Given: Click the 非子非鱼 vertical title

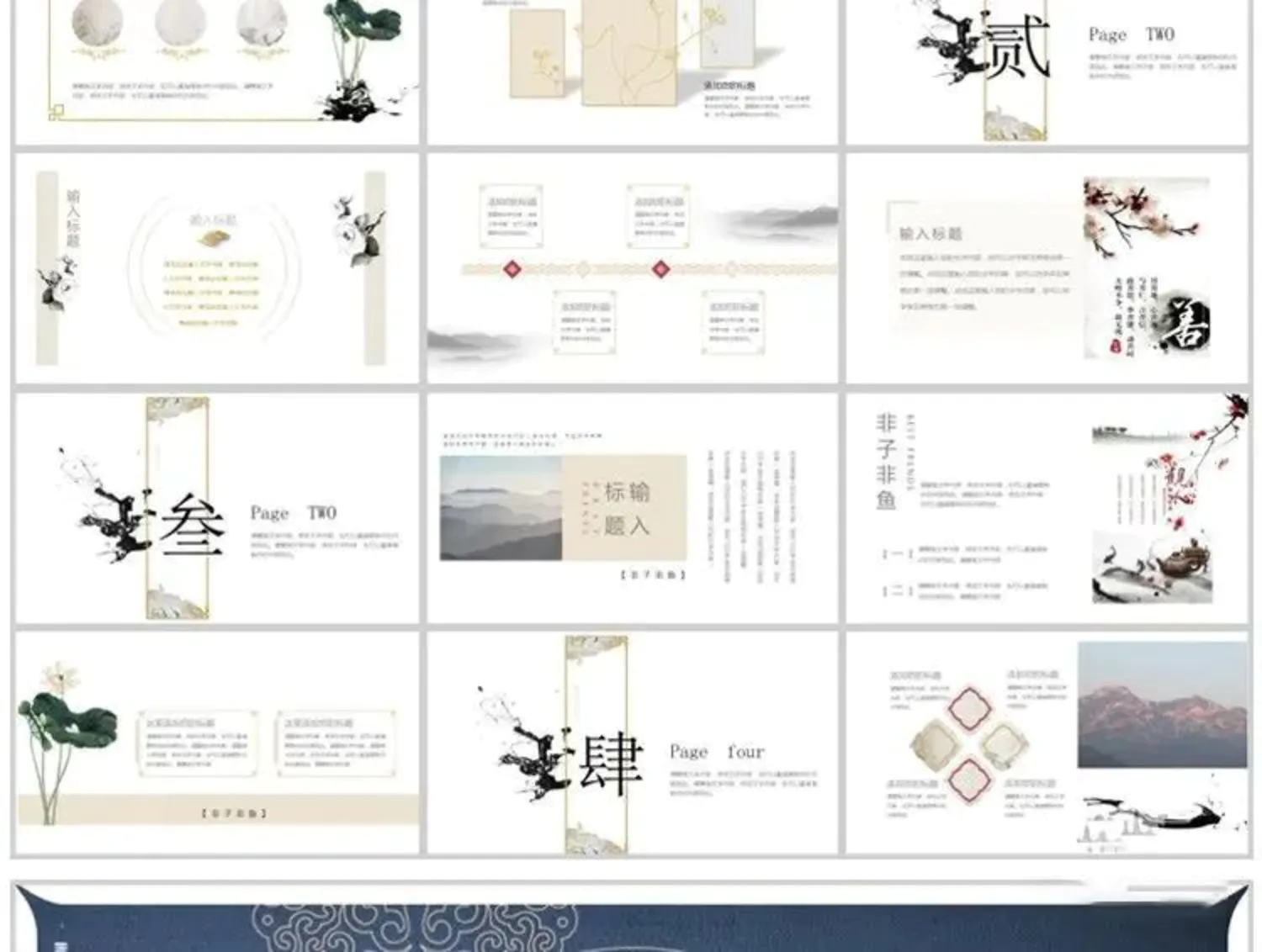Looking at the screenshot, I should tap(886, 462).
